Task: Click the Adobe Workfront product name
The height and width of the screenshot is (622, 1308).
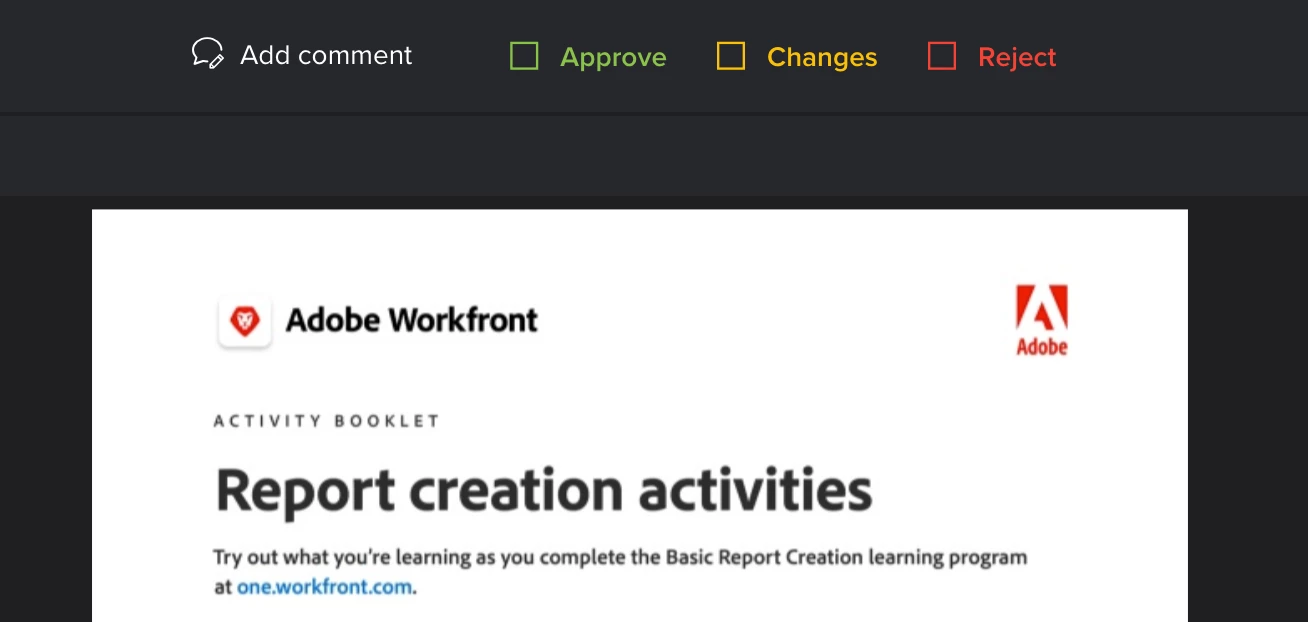Action: 412,320
